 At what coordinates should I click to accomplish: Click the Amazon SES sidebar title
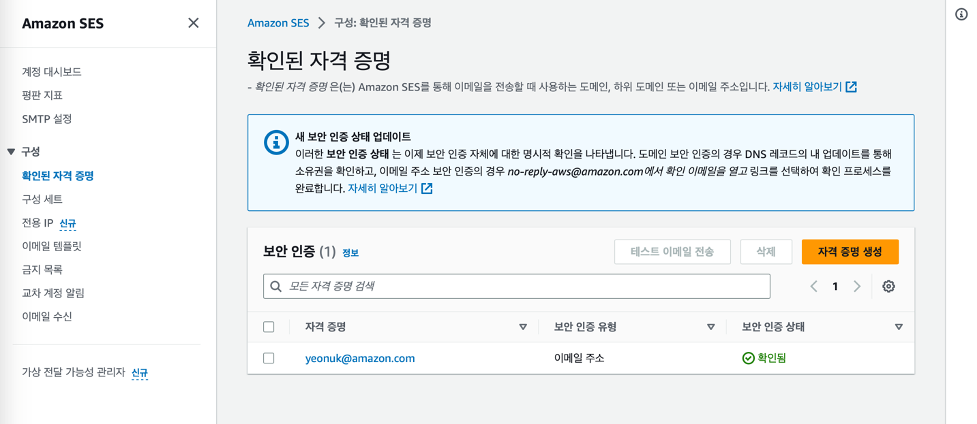(x=63, y=24)
